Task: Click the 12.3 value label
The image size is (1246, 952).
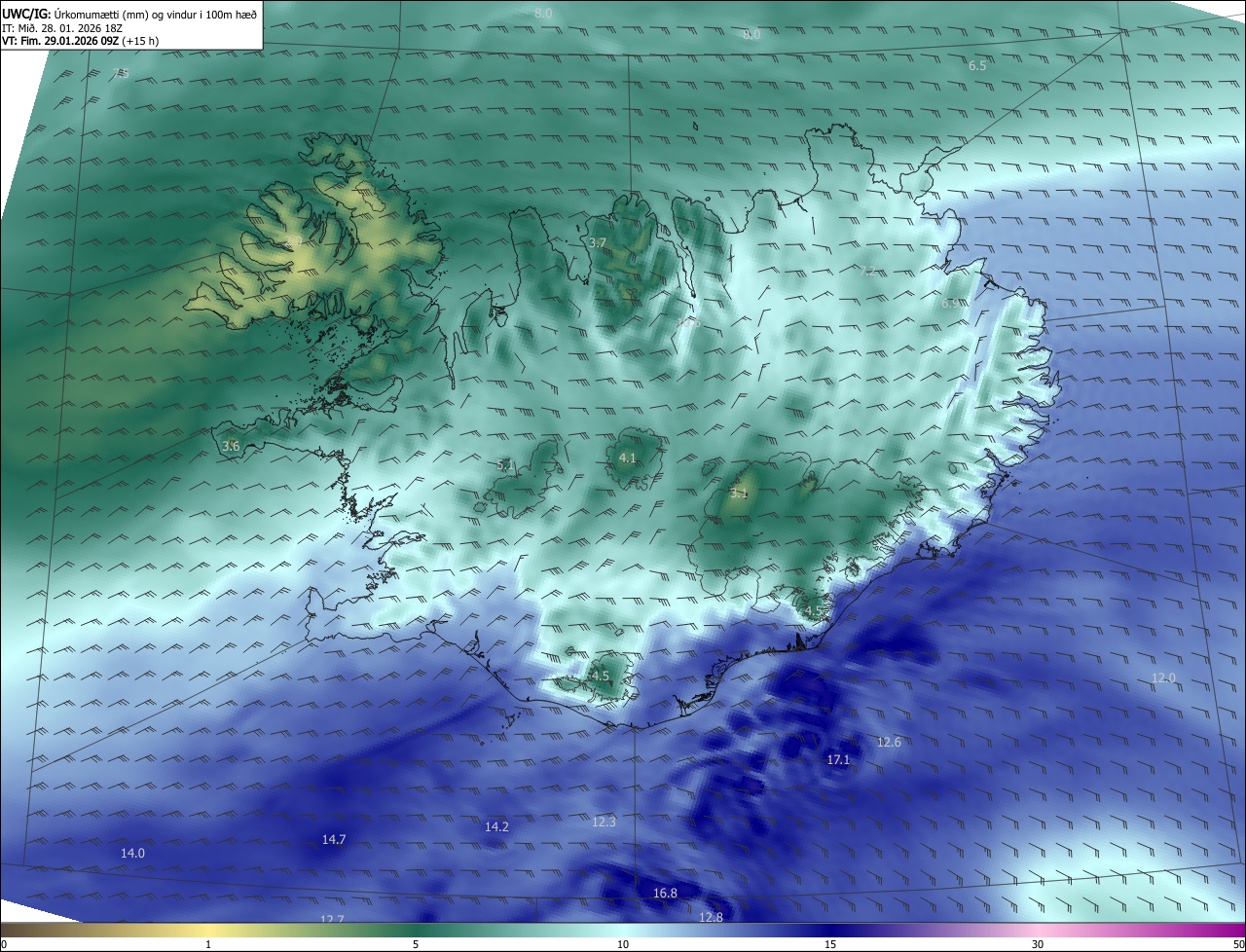Action: tap(604, 822)
